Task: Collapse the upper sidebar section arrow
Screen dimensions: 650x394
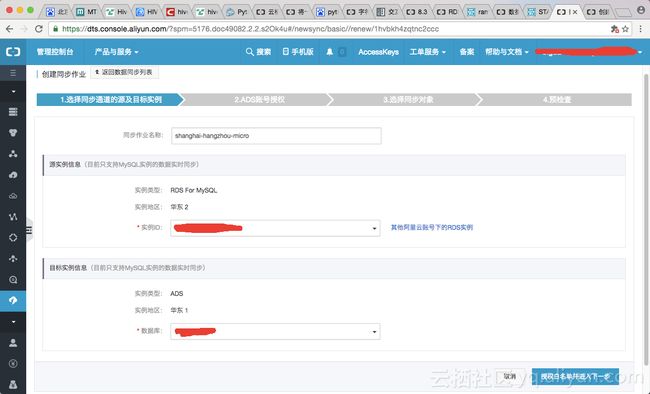Action: [13, 91]
